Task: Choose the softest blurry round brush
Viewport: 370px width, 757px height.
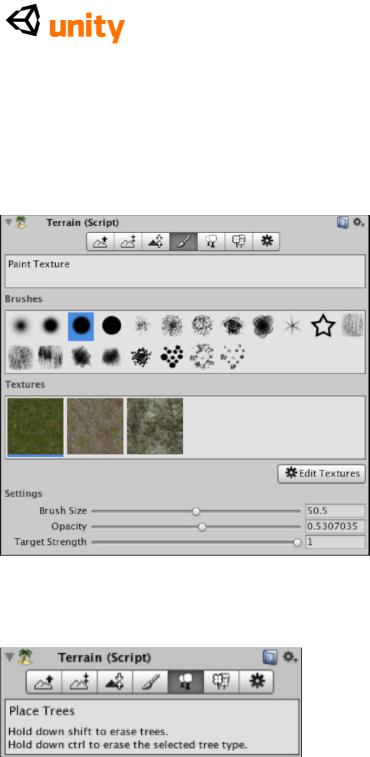Action: click(x=20, y=326)
